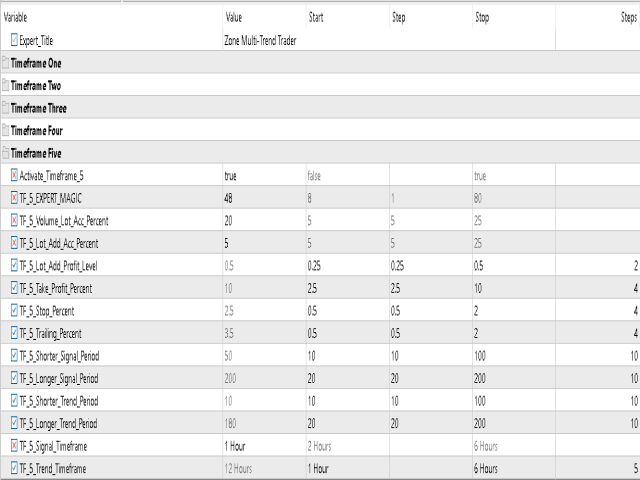Check the TF_5_EXPERT_MAGIC optimization box
Image resolution: width=640 pixels, height=480 pixels.
pyautogui.click(x=14, y=198)
